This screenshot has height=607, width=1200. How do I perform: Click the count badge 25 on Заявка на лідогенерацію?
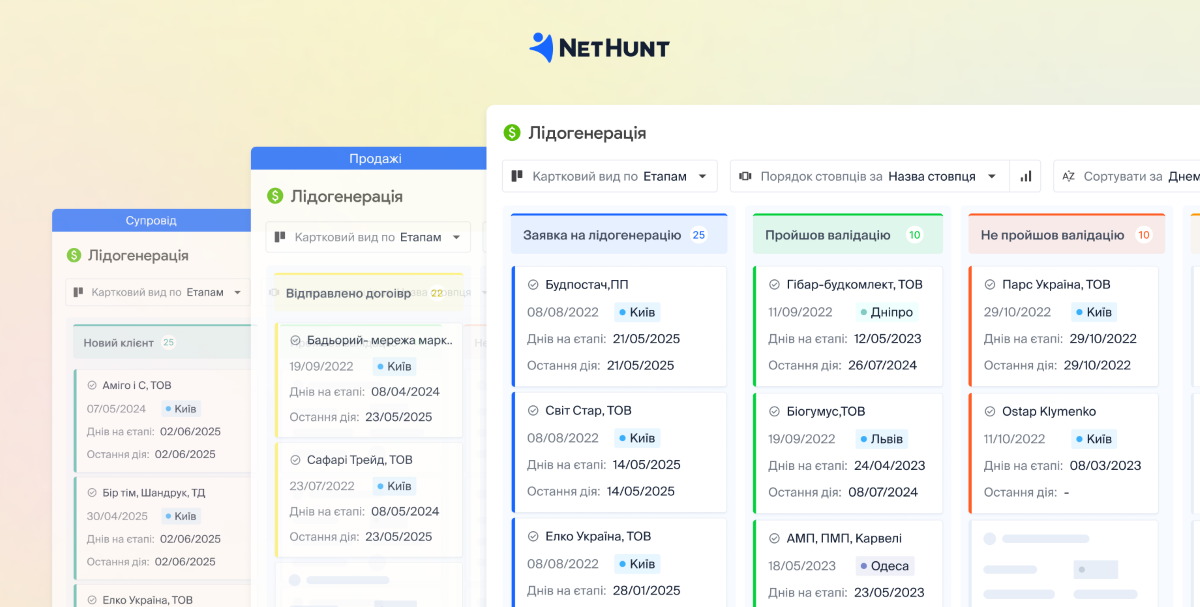(x=698, y=235)
